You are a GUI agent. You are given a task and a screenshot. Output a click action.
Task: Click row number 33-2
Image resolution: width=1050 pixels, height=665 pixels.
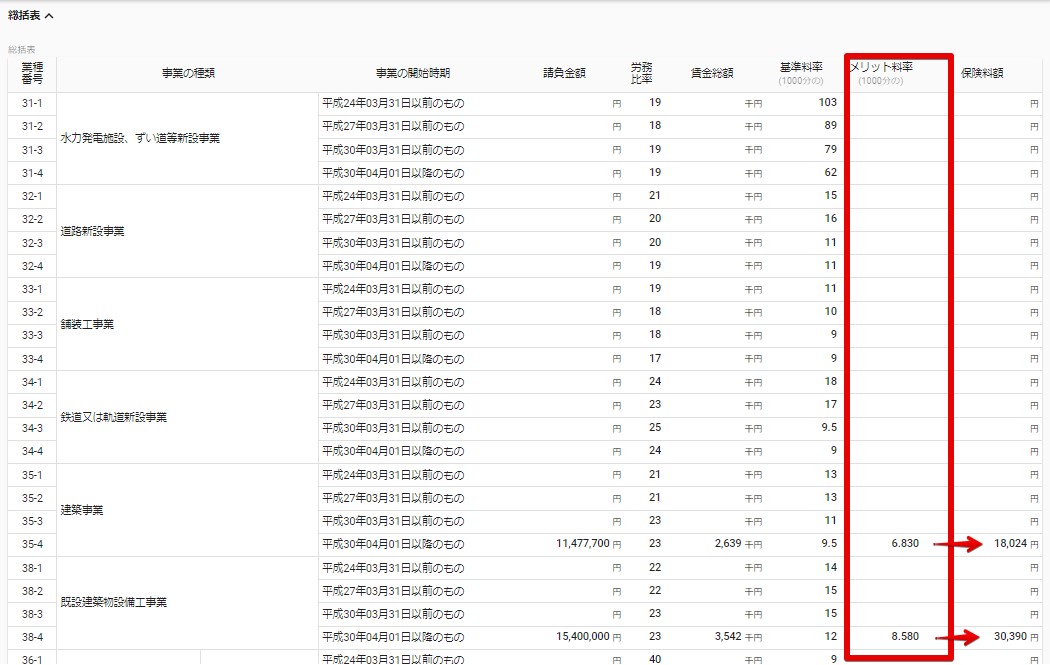click(32, 312)
